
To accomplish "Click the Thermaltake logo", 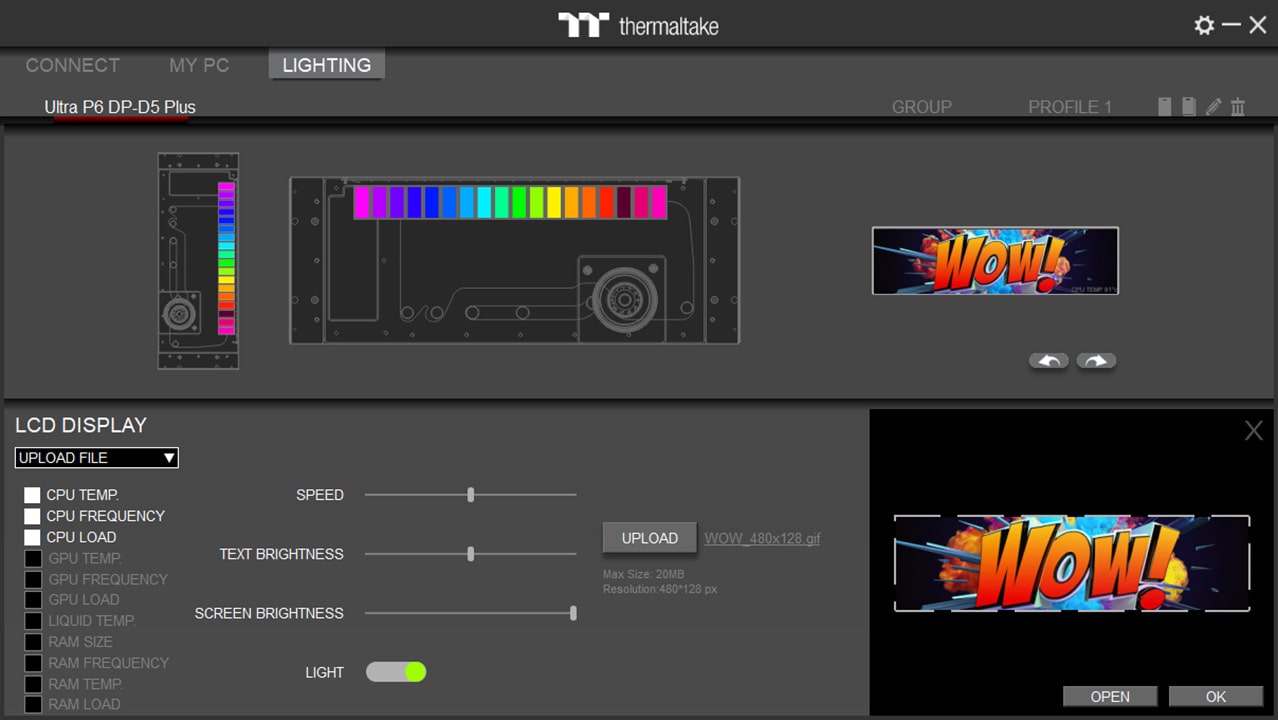I will (x=638, y=25).
